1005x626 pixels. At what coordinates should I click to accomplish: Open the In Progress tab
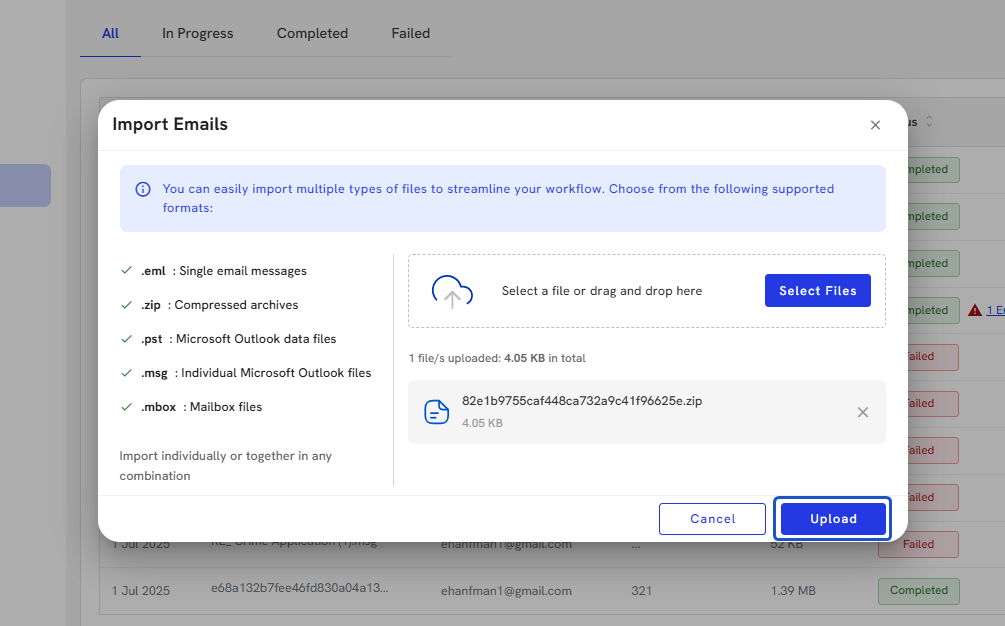click(x=197, y=33)
